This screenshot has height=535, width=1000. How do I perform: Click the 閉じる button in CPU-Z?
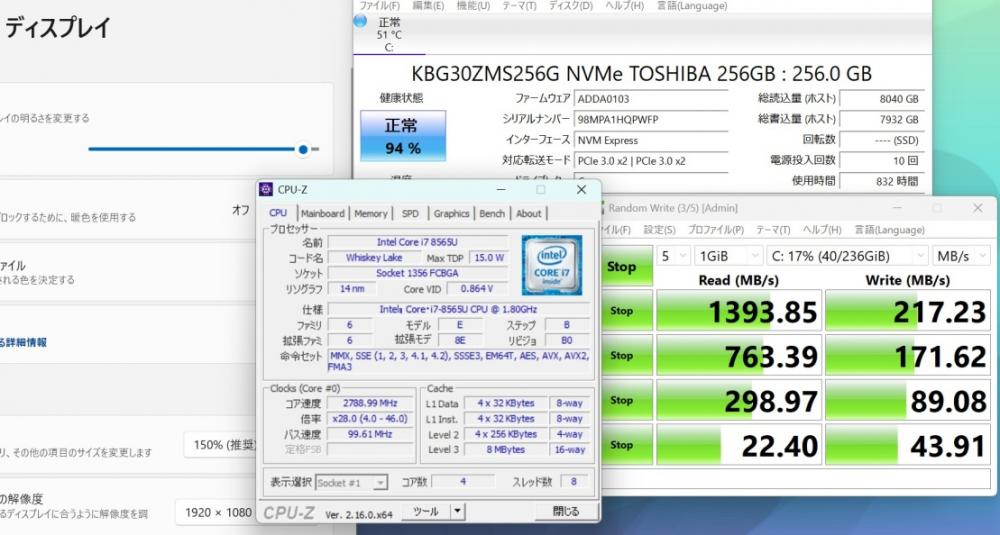(x=566, y=511)
